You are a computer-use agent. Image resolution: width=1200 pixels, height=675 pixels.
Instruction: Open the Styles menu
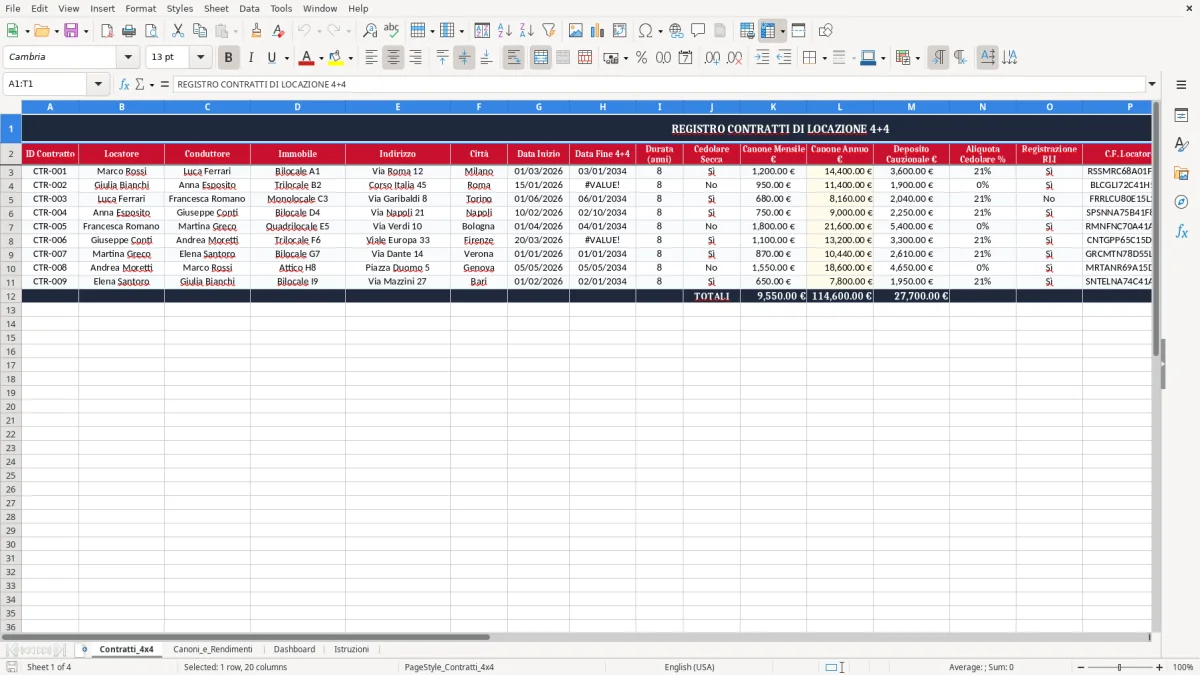coord(180,8)
